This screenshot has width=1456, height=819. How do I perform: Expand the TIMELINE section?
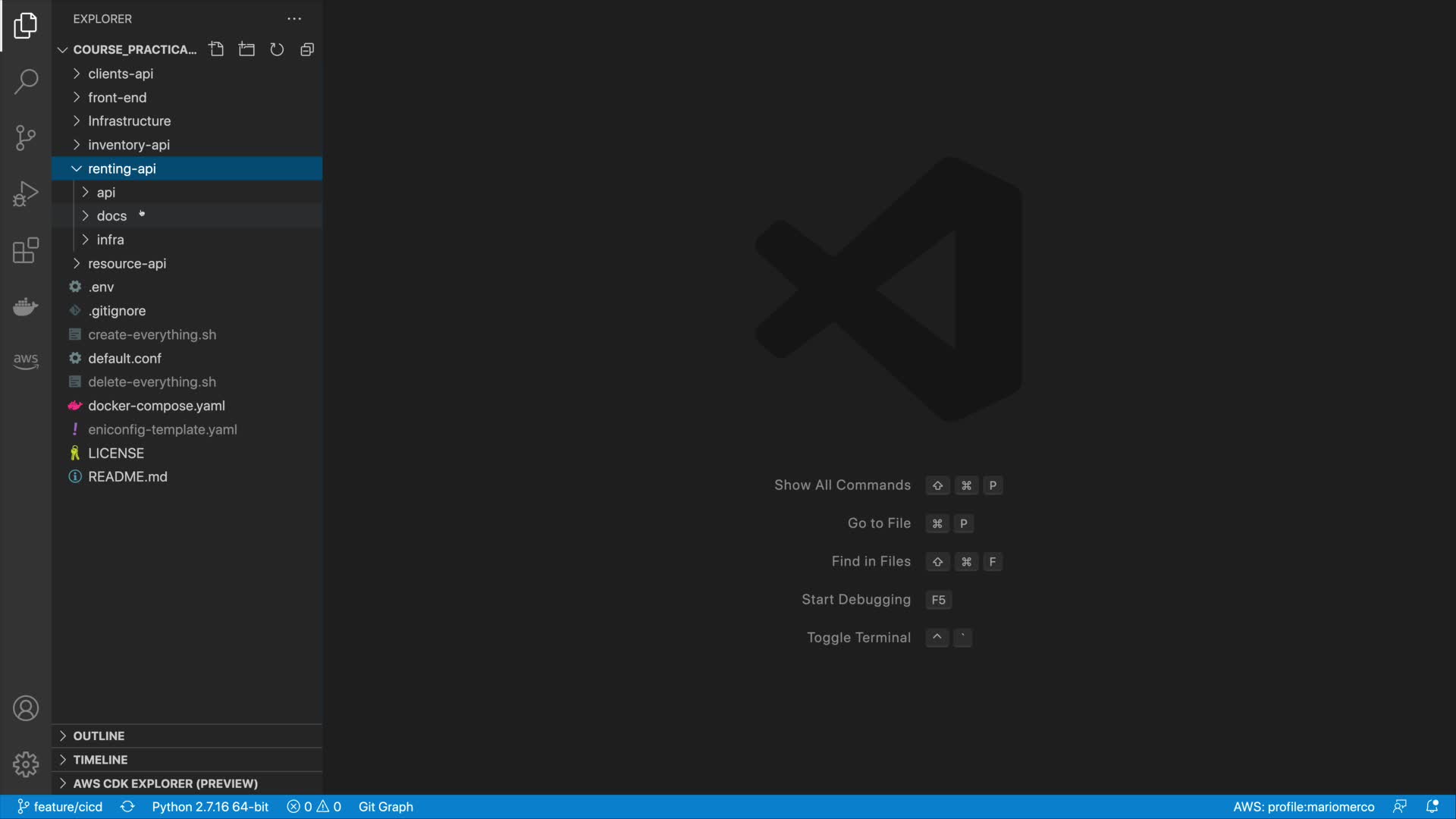coord(100,760)
